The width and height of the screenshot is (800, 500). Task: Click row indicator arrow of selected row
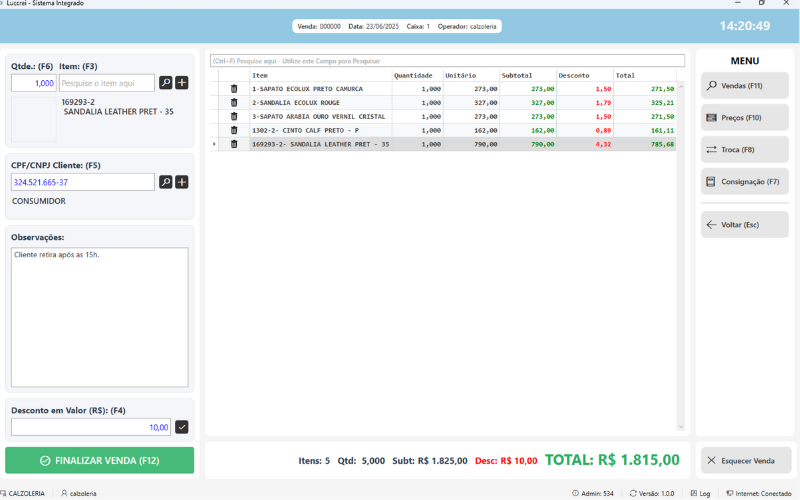click(214, 144)
